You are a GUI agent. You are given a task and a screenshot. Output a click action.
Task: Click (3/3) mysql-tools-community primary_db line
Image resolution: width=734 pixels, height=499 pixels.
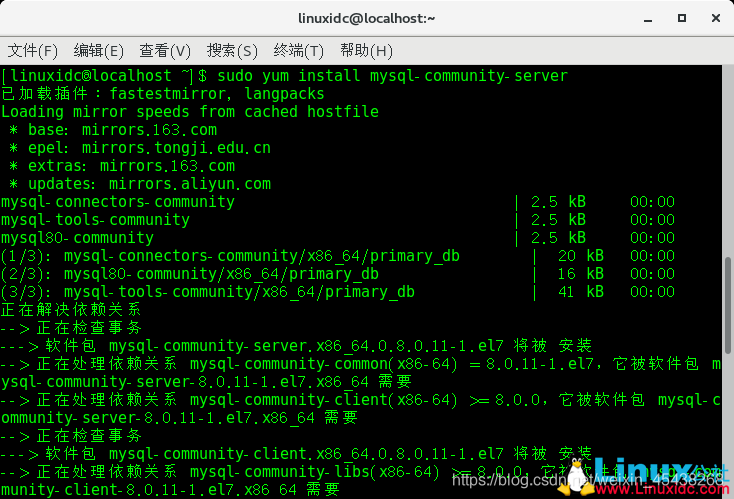pos(338,292)
